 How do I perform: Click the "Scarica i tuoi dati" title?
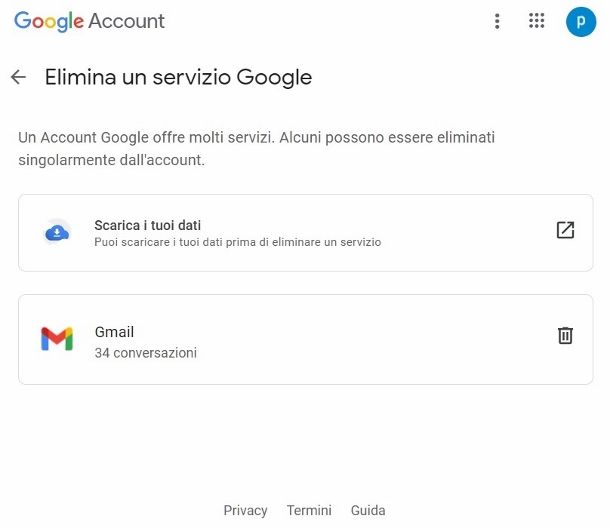tap(148, 225)
